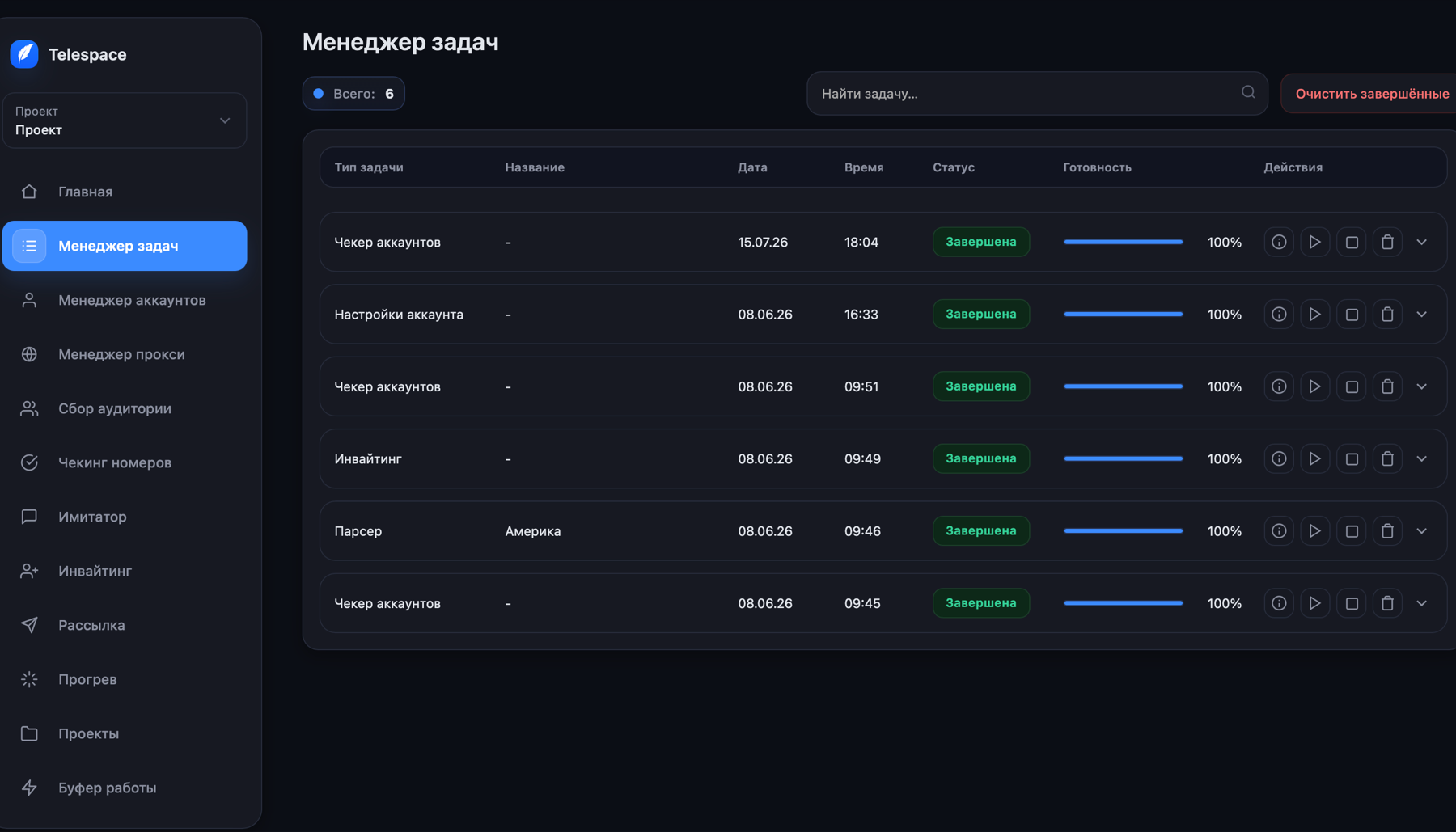1456x832 pixels.
Task: Select Инвайтинг in the sidebar
Action: pyautogui.click(x=125, y=571)
